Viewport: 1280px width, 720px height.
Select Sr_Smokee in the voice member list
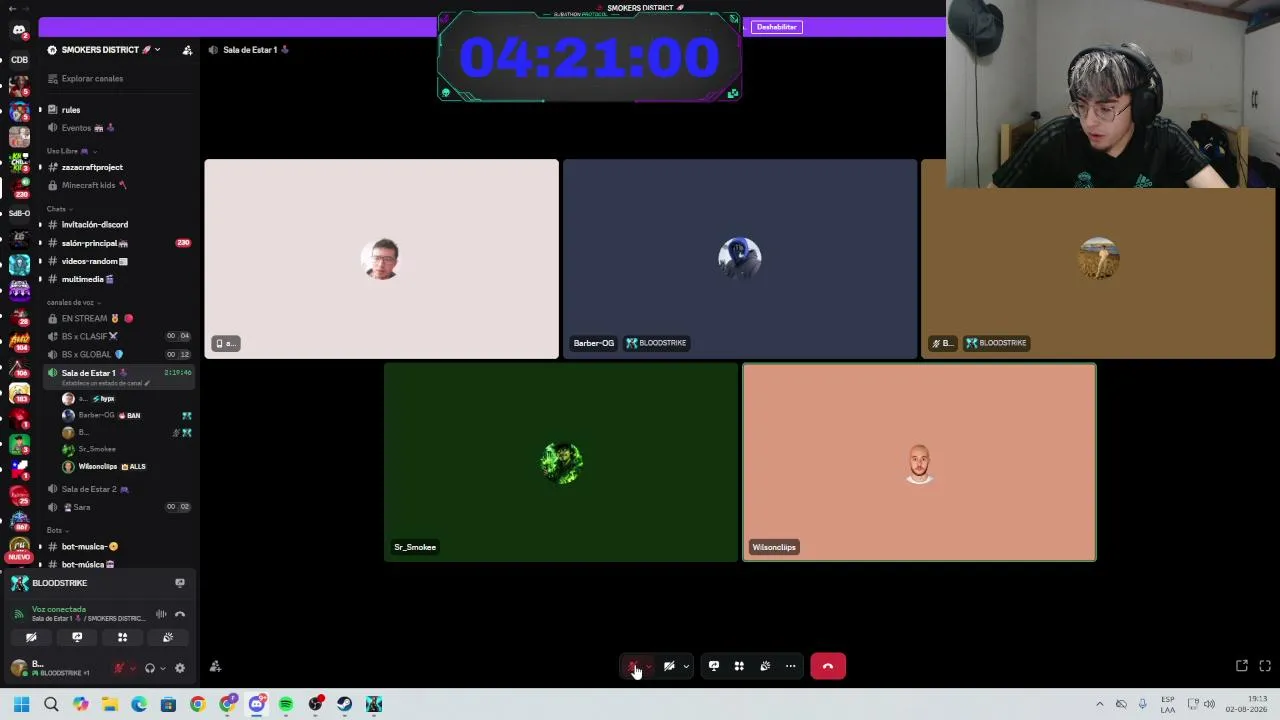pyautogui.click(x=126, y=449)
